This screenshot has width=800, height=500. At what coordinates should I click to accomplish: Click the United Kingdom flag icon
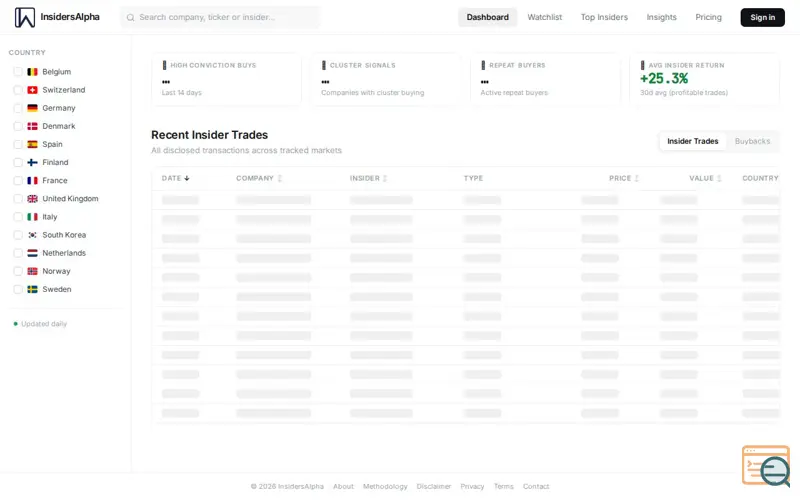32,198
